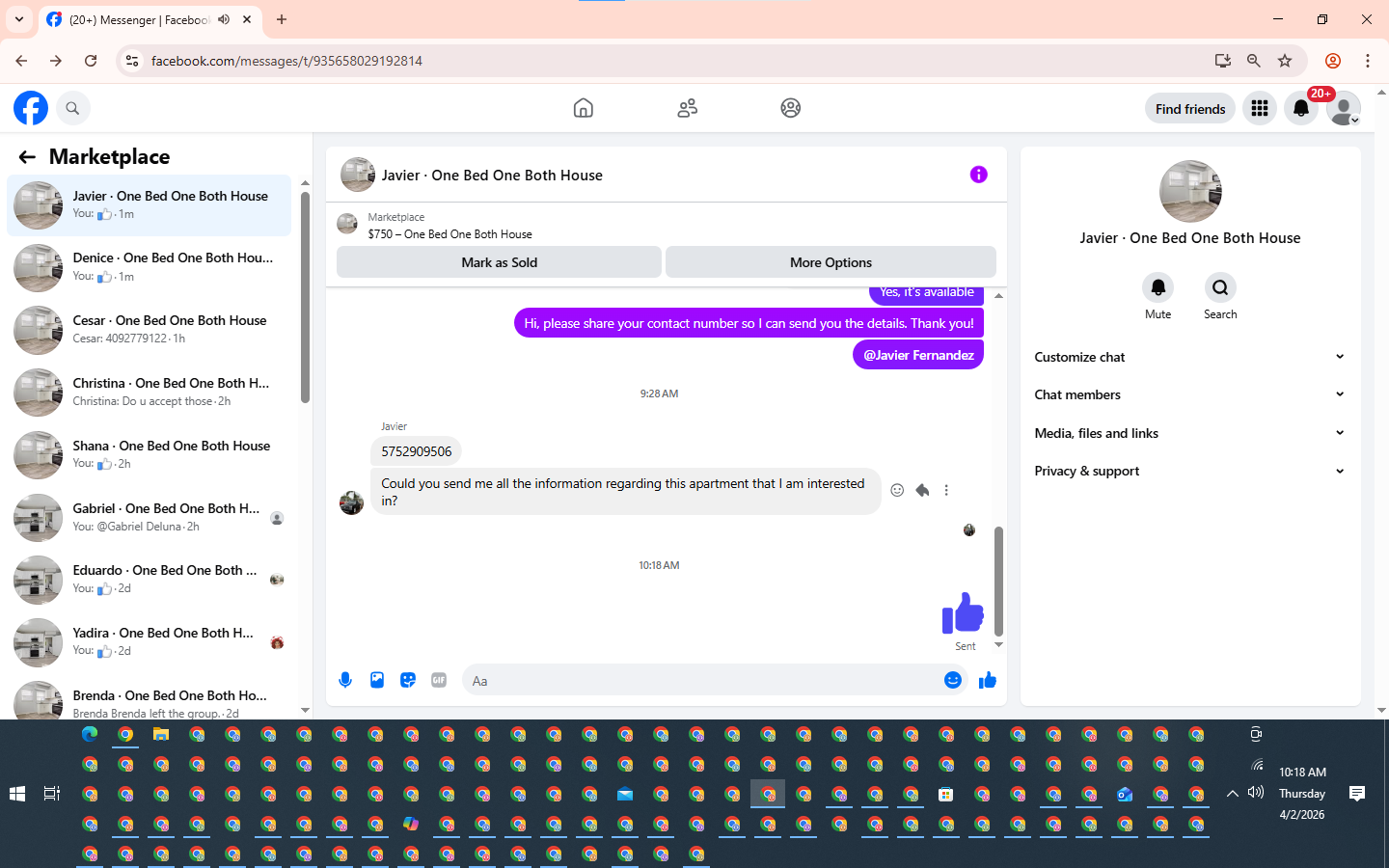
Task: Open the emoji picker in message box
Action: tap(953, 680)
